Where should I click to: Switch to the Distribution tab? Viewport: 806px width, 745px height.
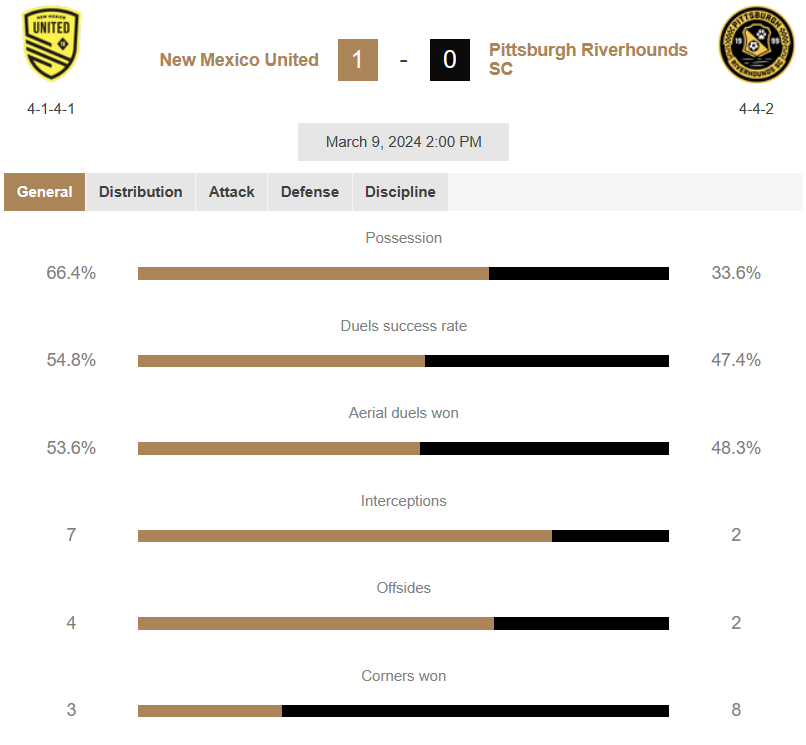coord(140,192)
